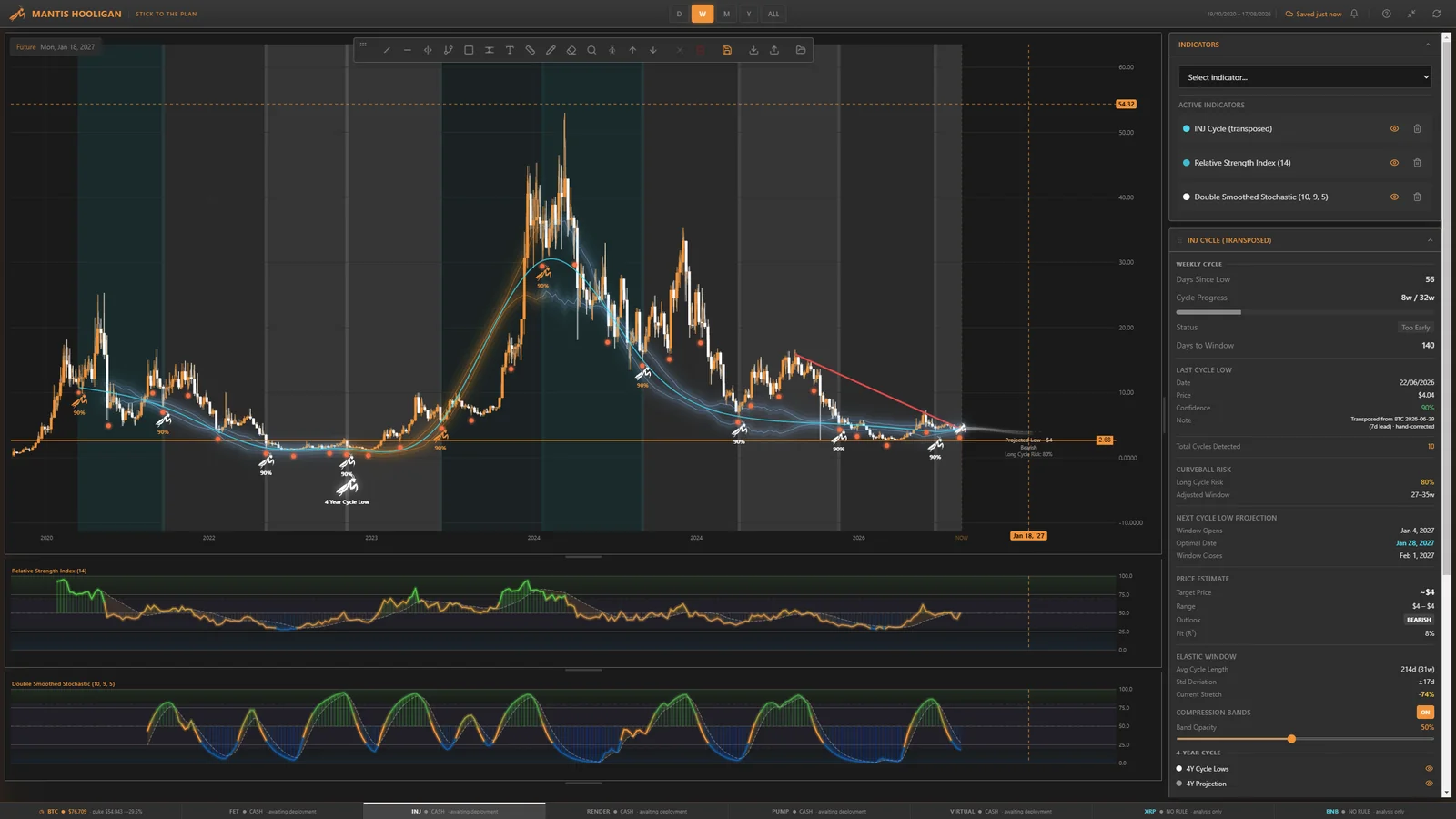The image size is (1456, 819).
Task: Switch to the D daily timeframe
Action: click(x=679, y=14)
